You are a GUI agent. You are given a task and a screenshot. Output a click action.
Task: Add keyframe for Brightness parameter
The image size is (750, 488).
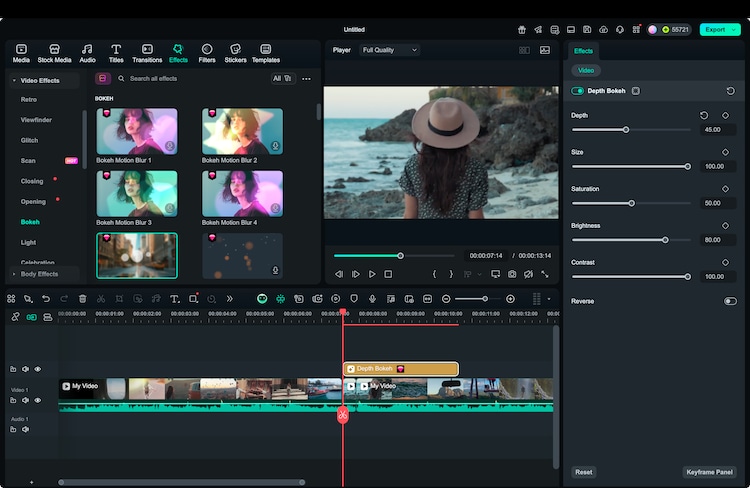pos(725,225)
